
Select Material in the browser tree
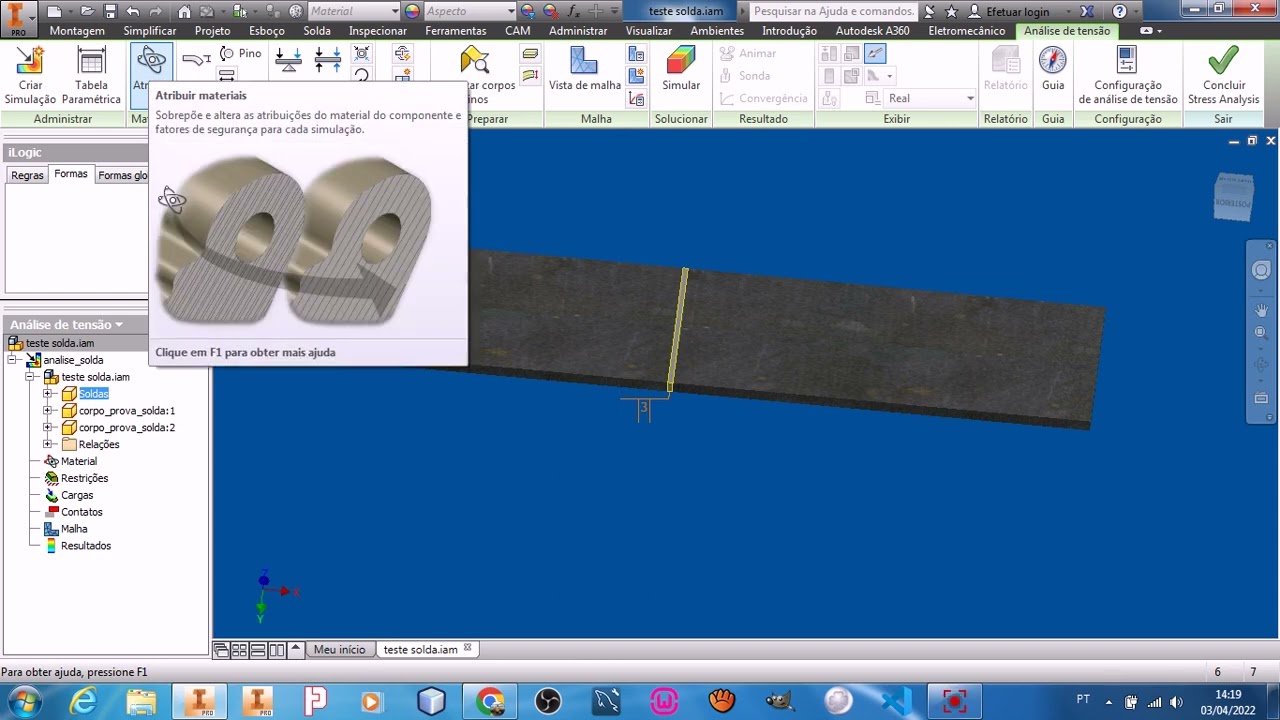click(79, 461)
